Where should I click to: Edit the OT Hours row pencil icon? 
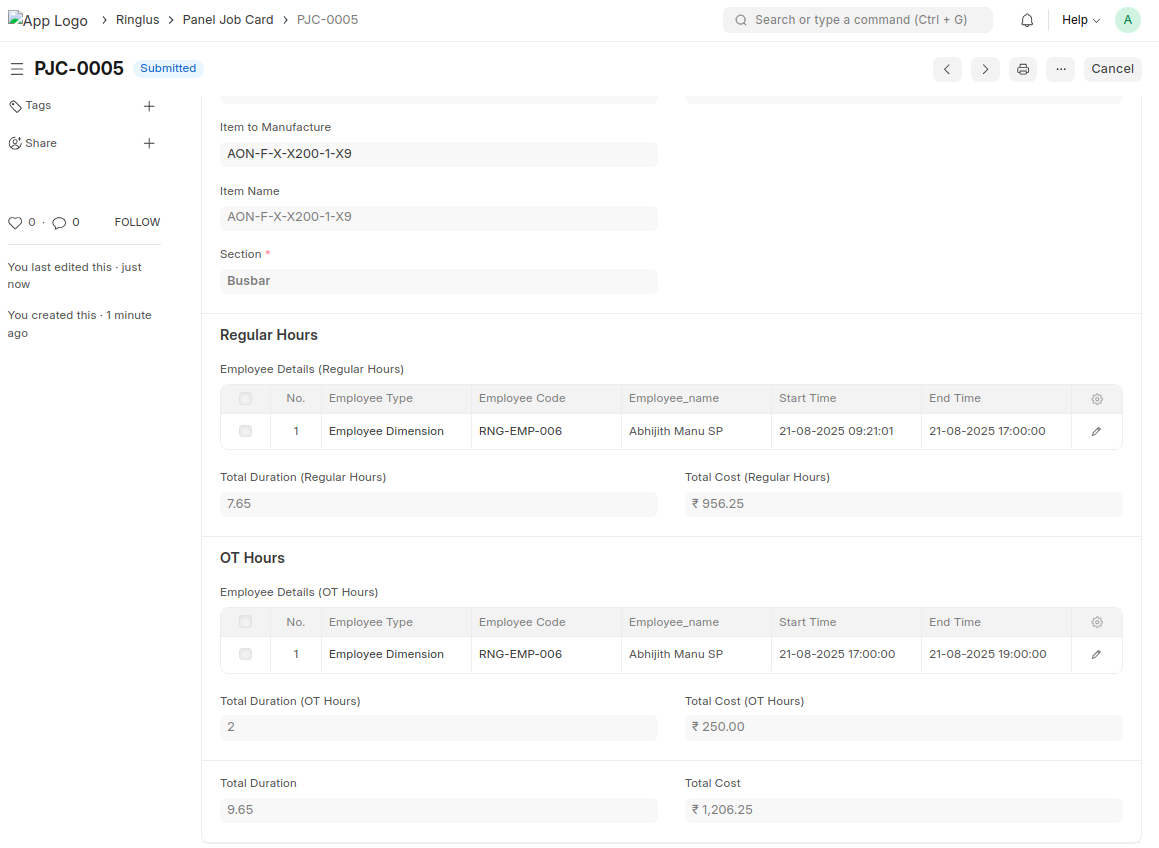point(1096,655)
